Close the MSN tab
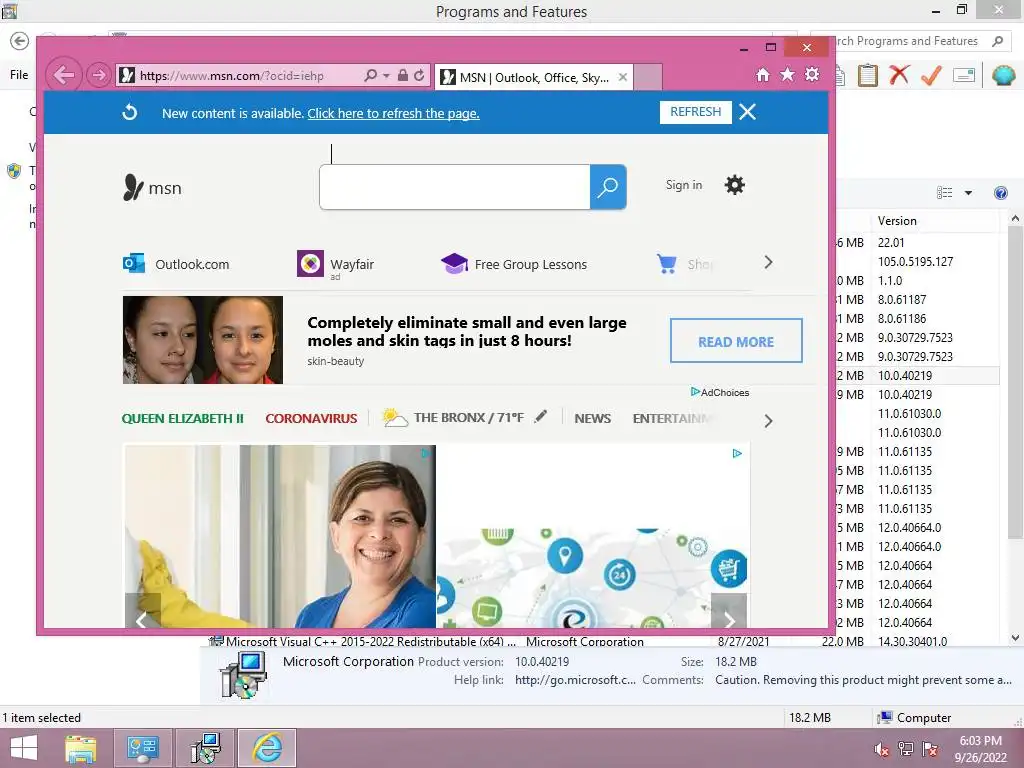1024x768 pixels. pyautogui.click(x=623, y=77)
